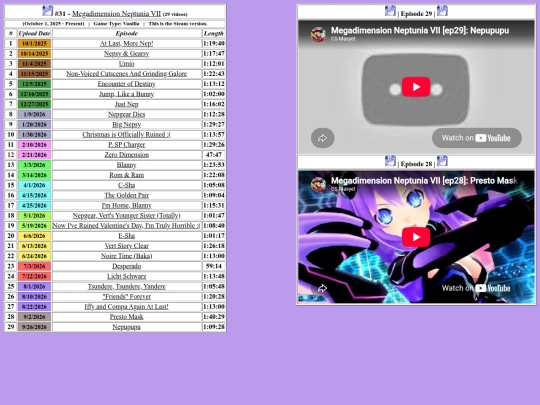Click Watch on YouTube for the Presto Mask video
This screenshot has width=540, height=405.
pos(477,288)
